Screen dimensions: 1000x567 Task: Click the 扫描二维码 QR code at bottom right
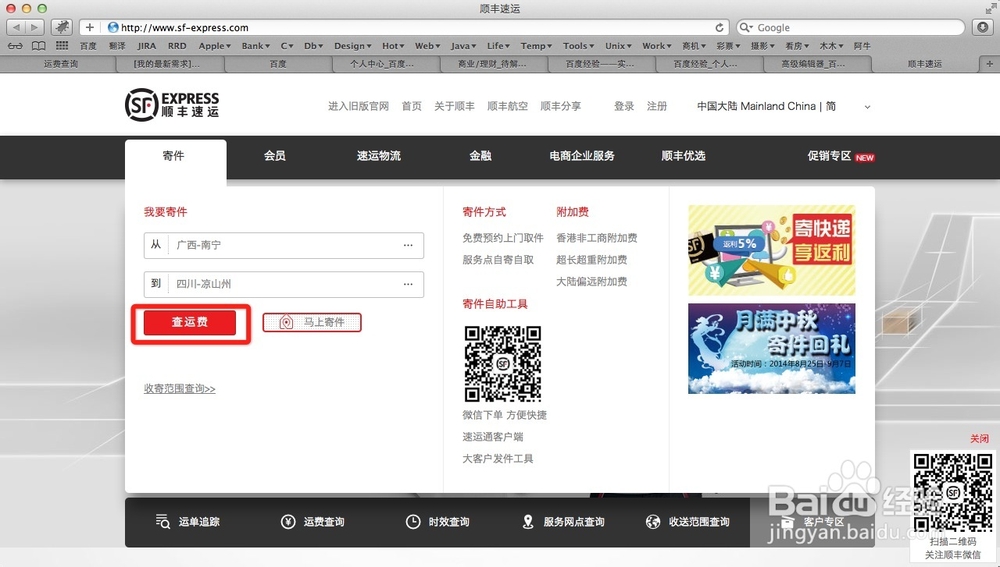point(953,492)
